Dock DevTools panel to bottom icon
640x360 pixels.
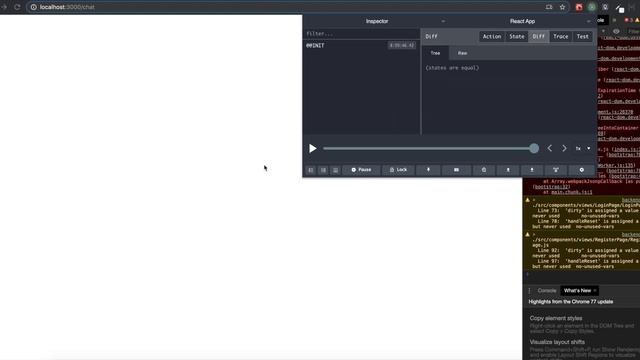click(x=335, y=170)
